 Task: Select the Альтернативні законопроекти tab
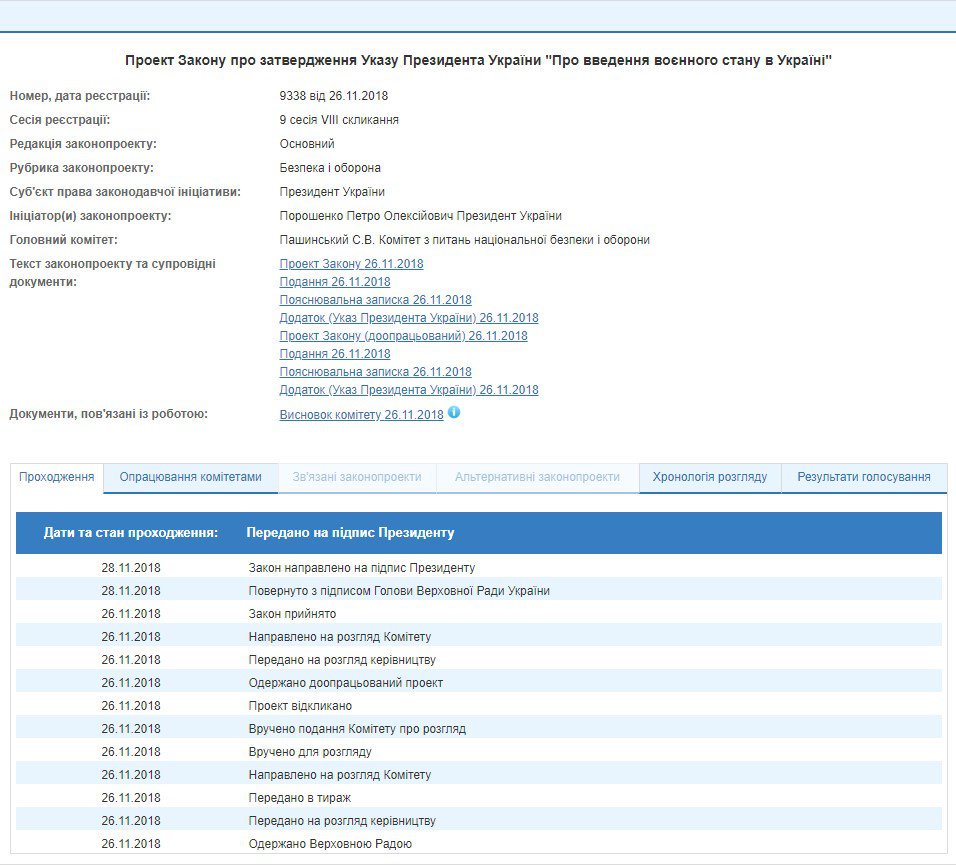coord(537,477)
